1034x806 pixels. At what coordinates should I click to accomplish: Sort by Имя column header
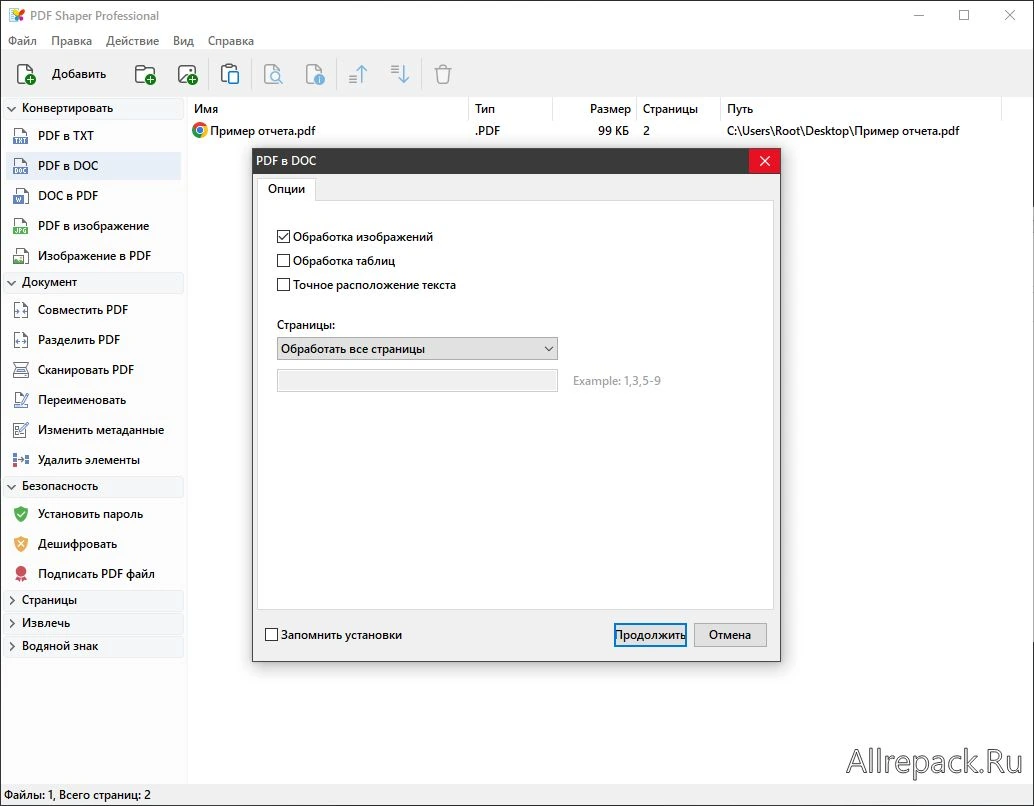pyautogui.click(x=328, y=109)
